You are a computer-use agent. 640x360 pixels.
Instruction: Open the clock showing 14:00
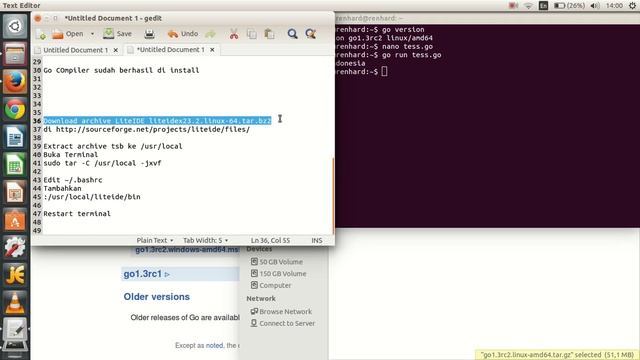[614, 6]
